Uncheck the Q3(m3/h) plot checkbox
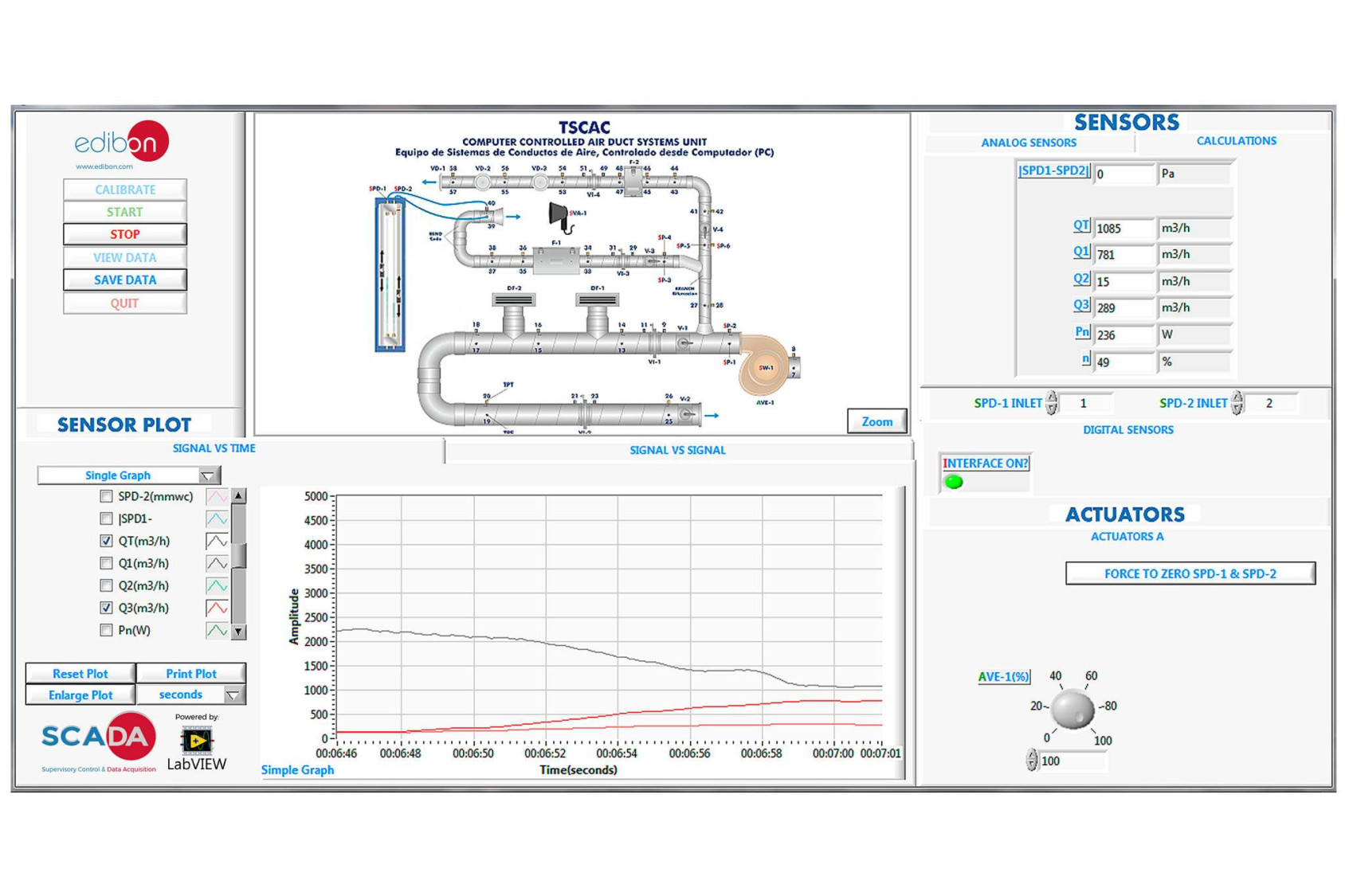The image size is (1345, 896). click(106, 608)
